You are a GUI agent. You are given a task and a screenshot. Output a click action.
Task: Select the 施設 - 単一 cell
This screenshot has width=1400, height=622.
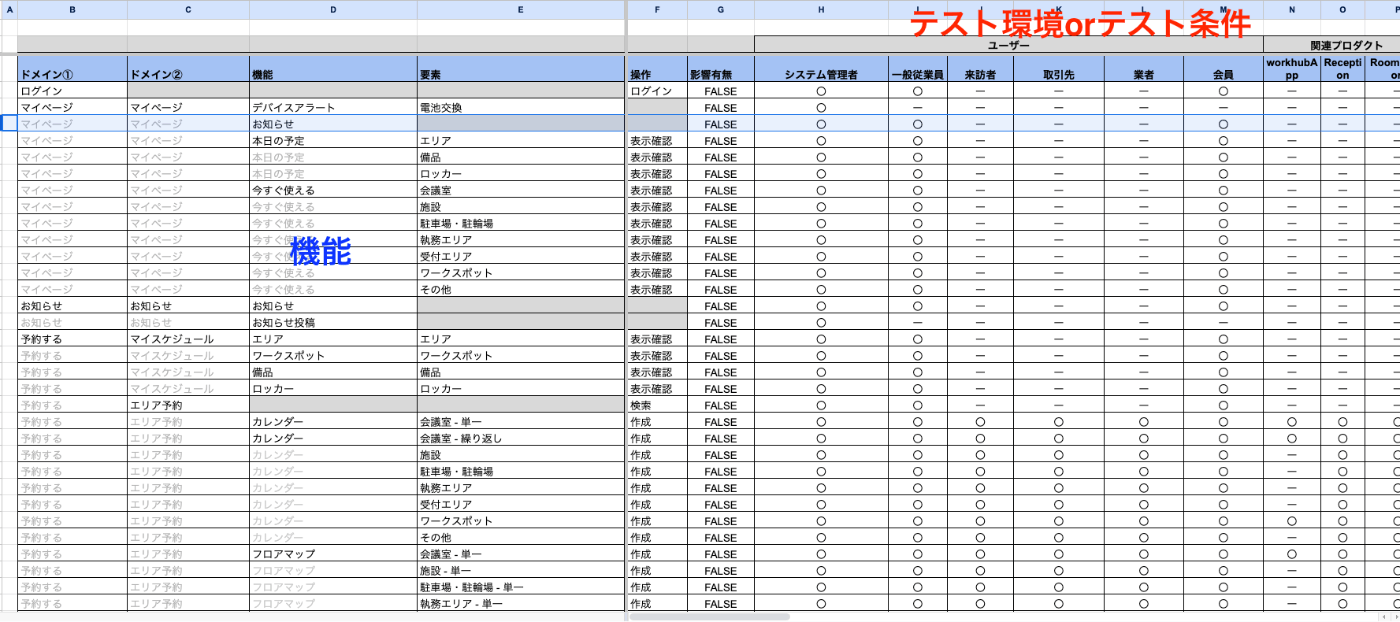[x=521, y=571]
